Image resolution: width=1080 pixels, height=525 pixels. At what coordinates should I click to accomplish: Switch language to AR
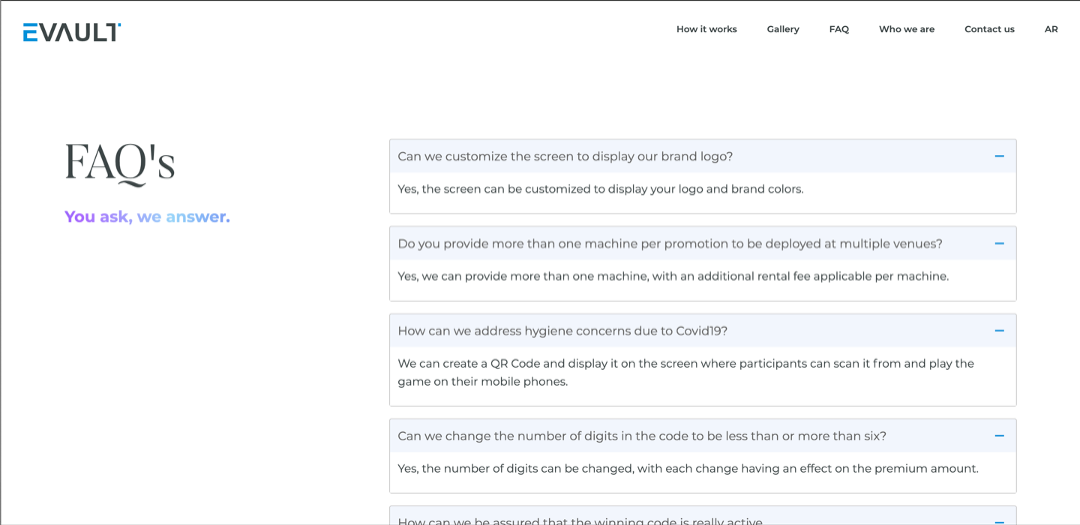(x=1050, y=29)
